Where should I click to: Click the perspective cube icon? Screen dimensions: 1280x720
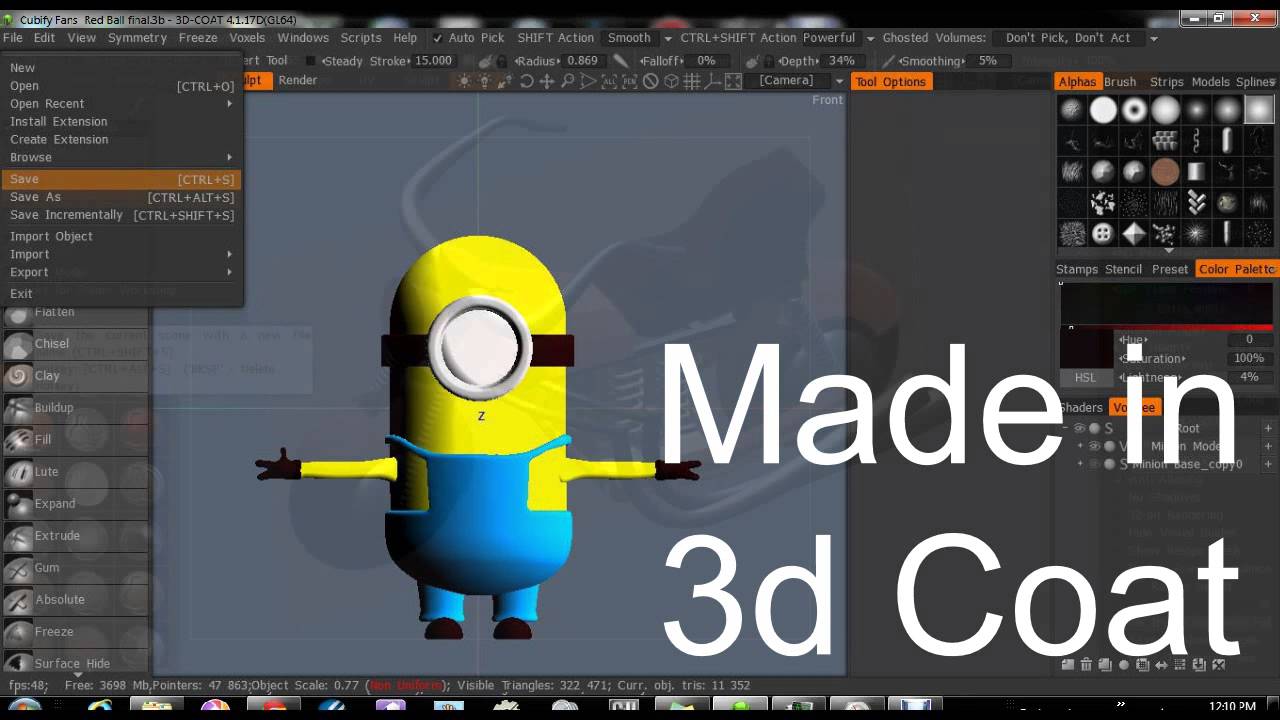click(x=672, y=81)
